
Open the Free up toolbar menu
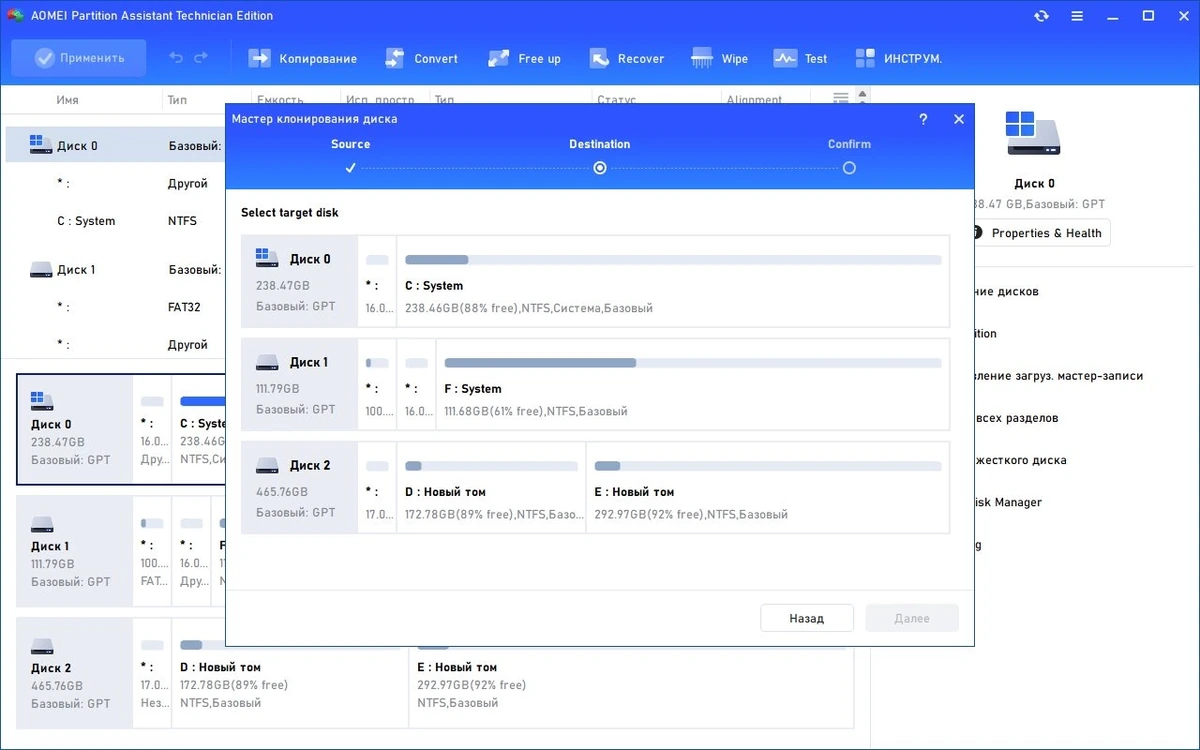(x=524, y=59)
